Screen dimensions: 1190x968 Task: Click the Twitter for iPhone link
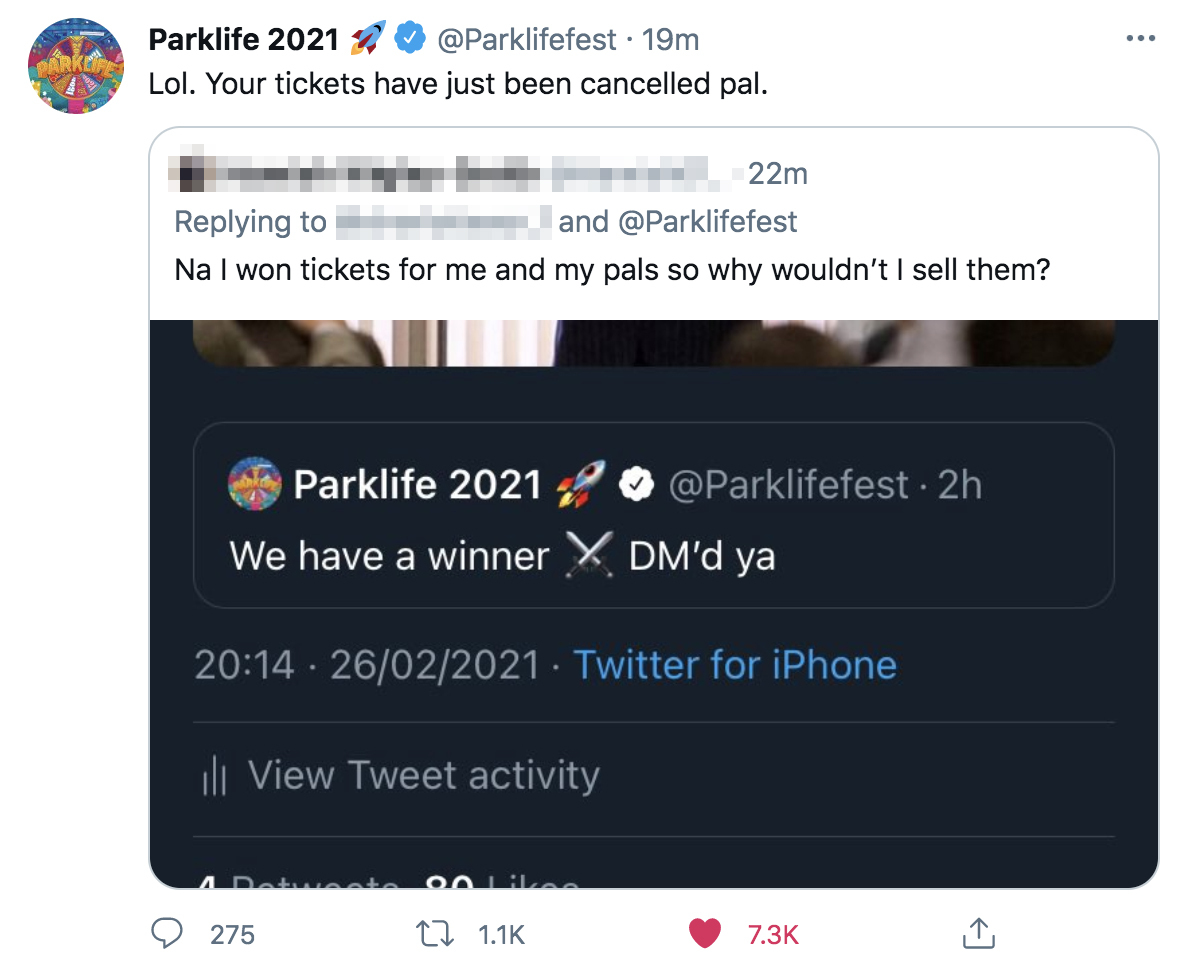[x=735, y=665]
